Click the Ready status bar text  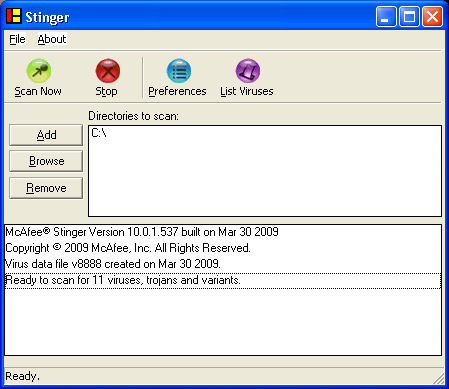point(22,376)
